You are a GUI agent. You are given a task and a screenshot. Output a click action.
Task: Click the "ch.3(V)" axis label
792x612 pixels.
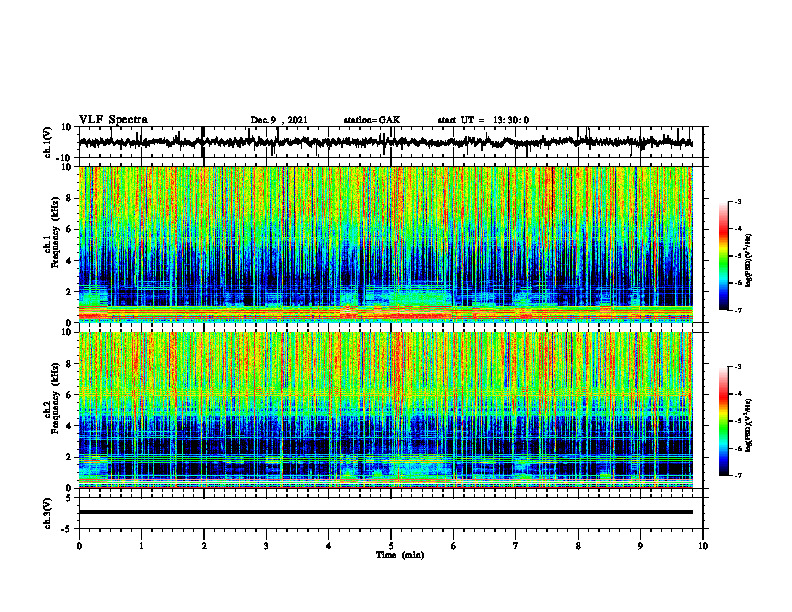pyautogui.click(x=48, y=513)
